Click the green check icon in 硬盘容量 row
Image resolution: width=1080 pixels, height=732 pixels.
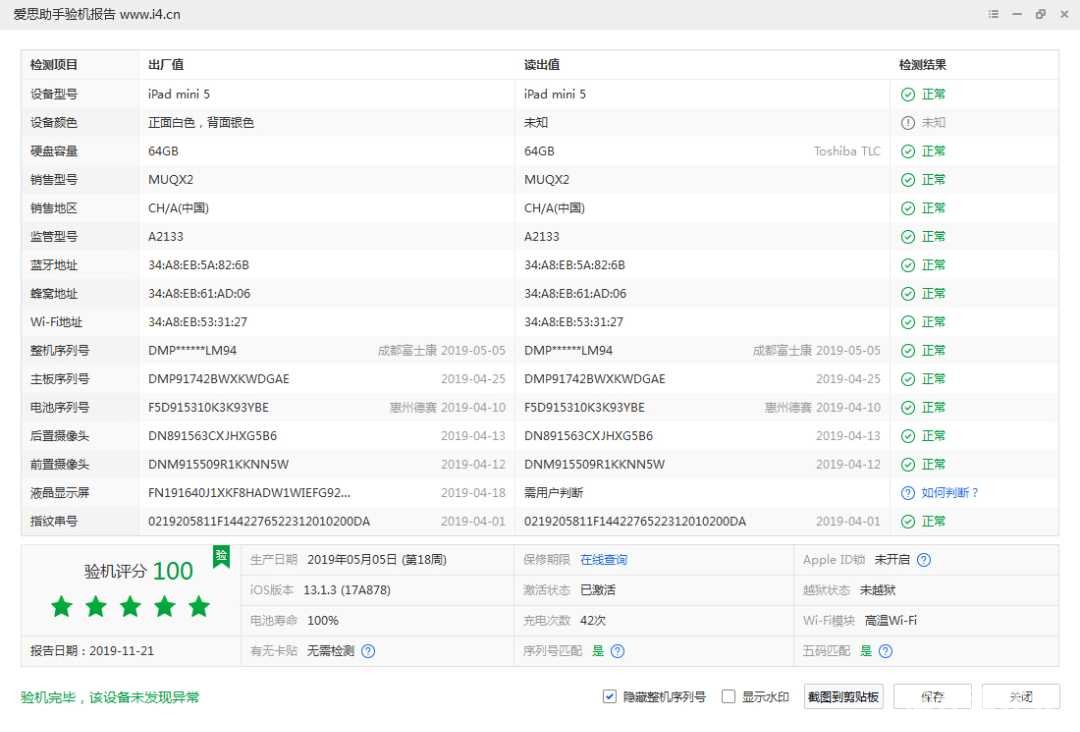(x=908, y=151)
